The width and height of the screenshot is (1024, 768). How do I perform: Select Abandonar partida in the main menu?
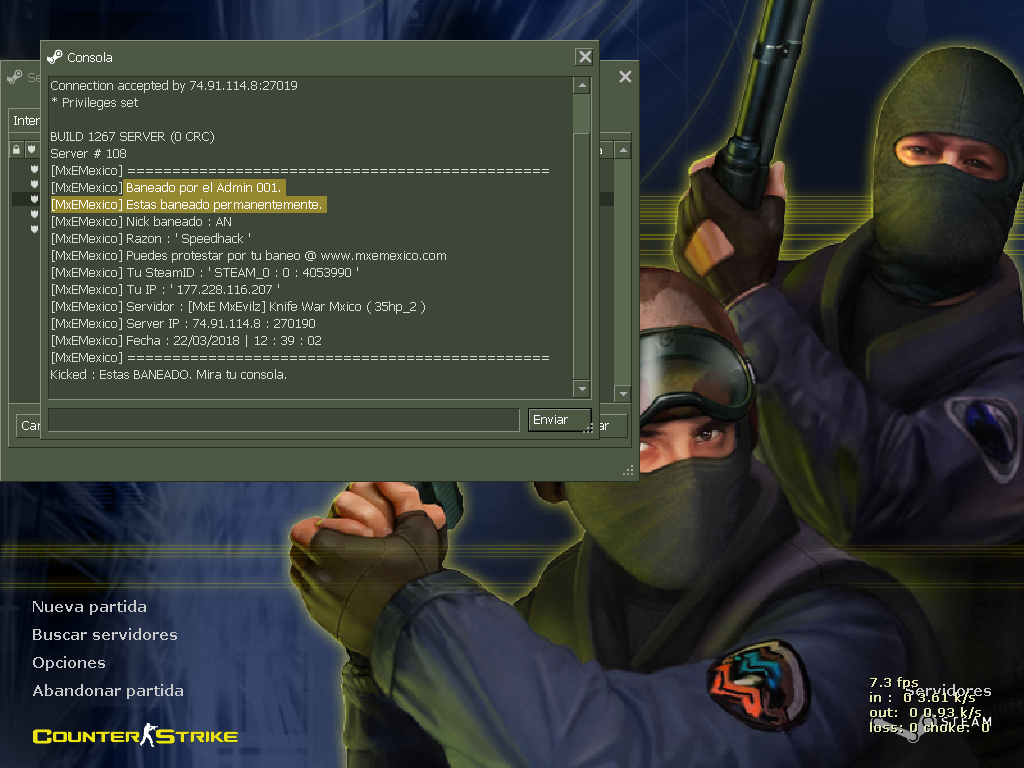[x=108, y=691]
